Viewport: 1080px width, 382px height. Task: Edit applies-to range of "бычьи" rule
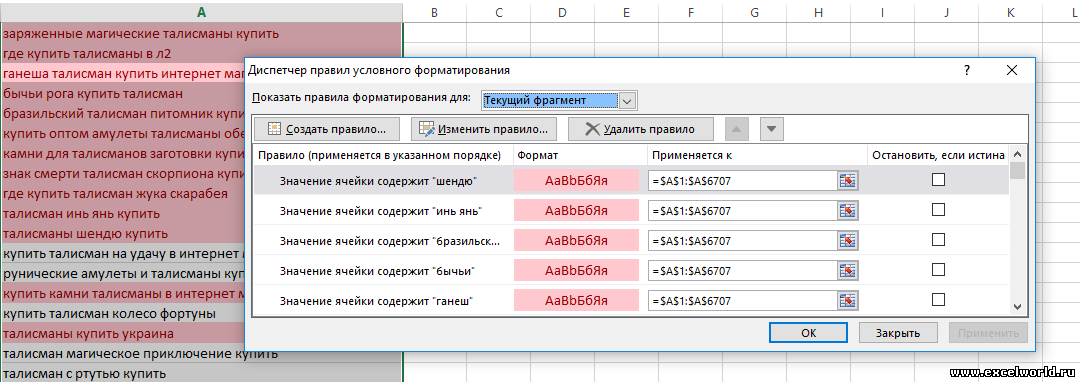coord(743,270)
